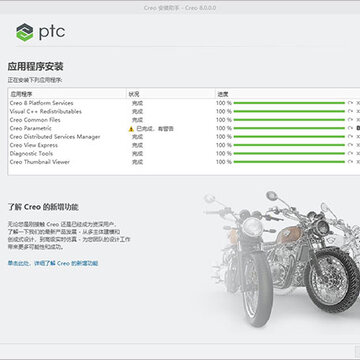Click the restart icon for Creo Thumbnail Viewer
Screen dimensions: 360x360
[350, 162]
